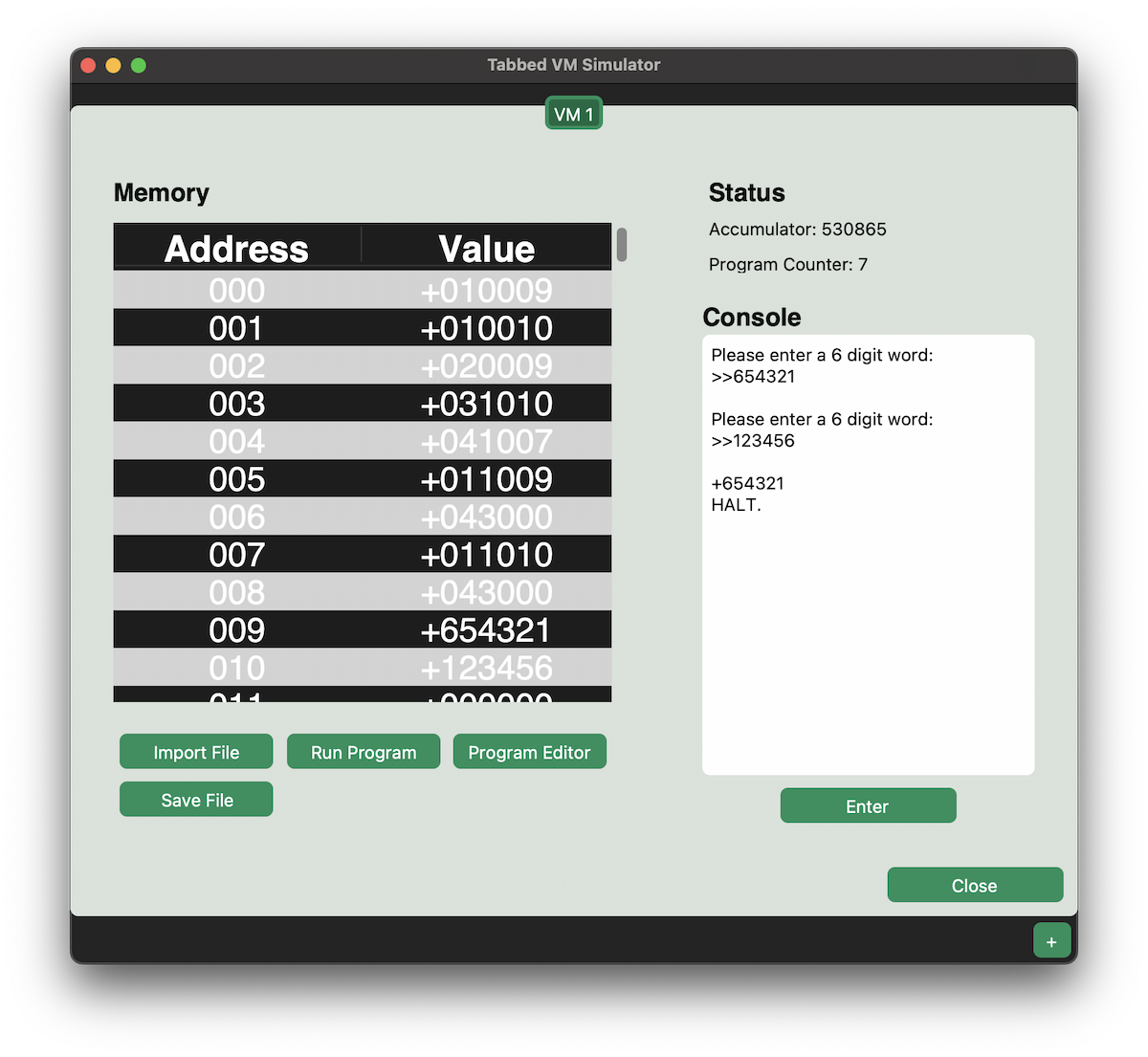Select the Address column header

[x=237, y=248]
